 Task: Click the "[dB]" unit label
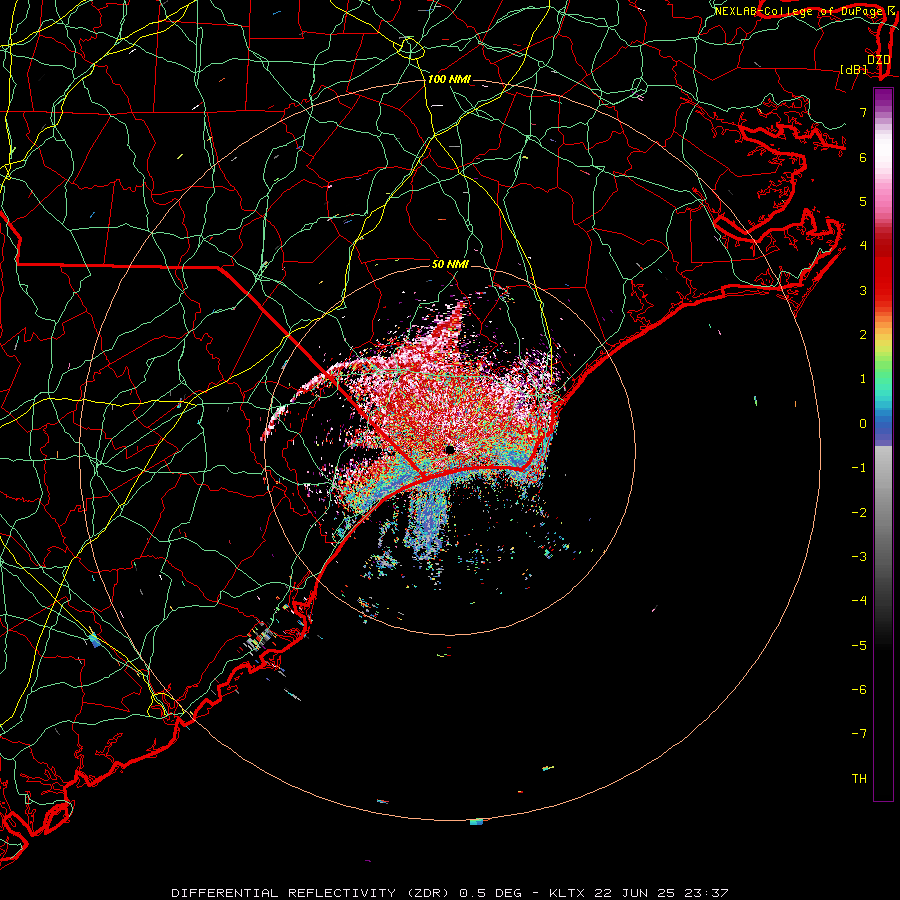point(854,69)
